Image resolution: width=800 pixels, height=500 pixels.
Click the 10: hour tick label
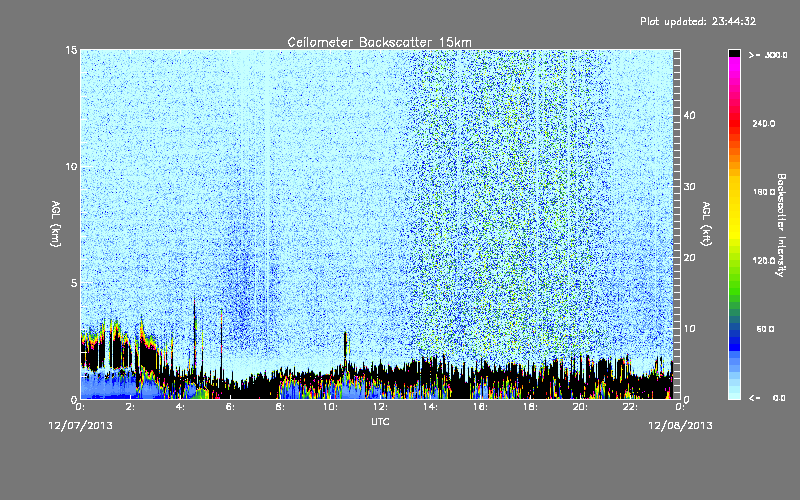point(330,407)
